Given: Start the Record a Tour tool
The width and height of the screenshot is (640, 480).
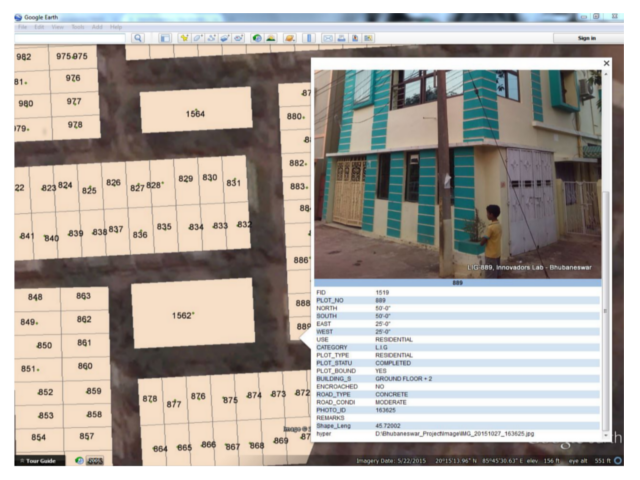Looking at the screenshot, I should [238, 38].
